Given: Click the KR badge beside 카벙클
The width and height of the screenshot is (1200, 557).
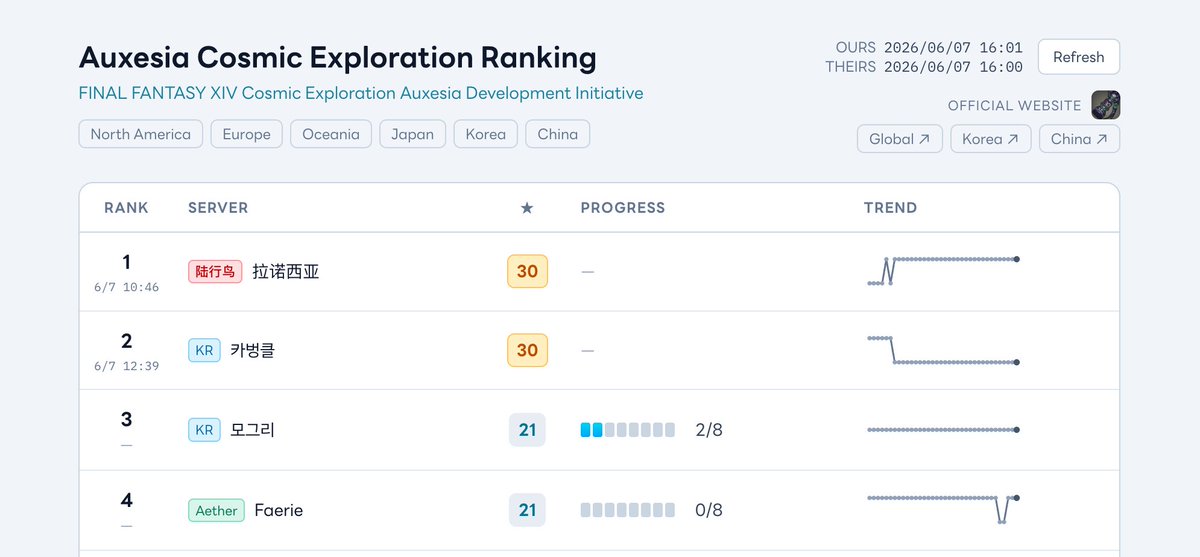Looking at the screenshot, I should click(x=204, y=350).
